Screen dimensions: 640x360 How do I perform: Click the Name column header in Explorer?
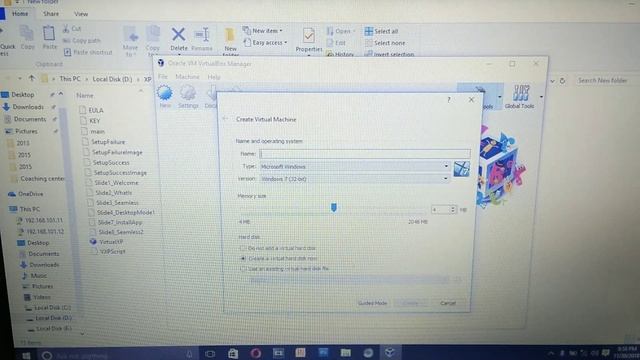point(85,96)
